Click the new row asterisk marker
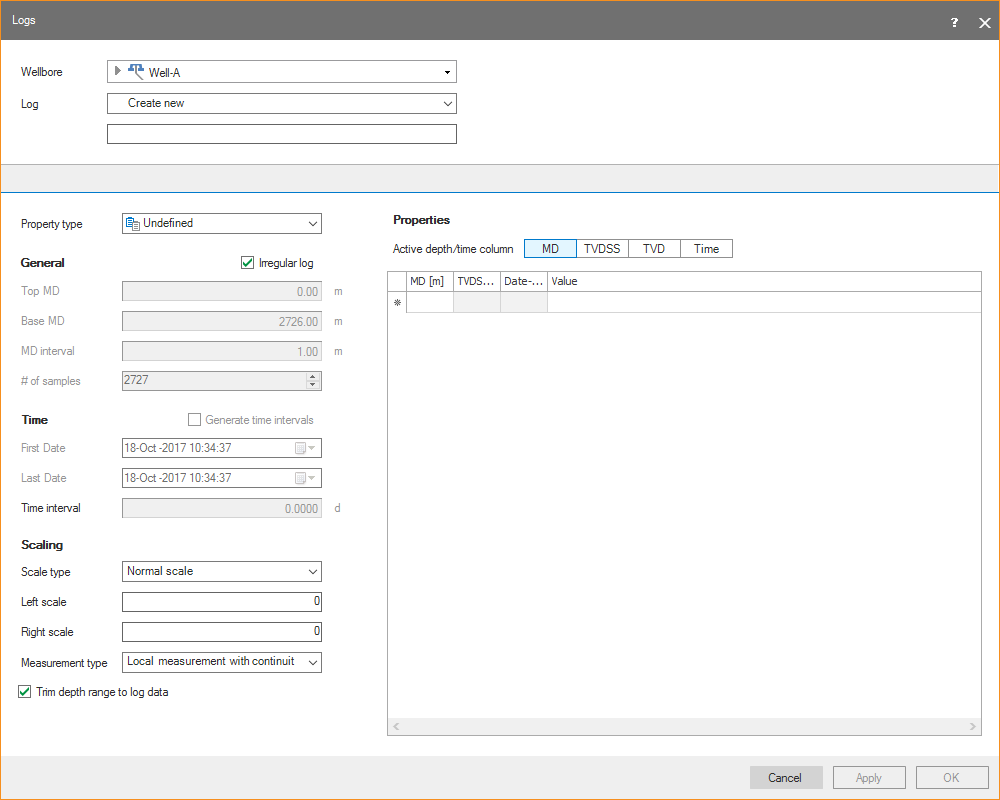This screenshot has height=800, width=1000. coord(397,303)
